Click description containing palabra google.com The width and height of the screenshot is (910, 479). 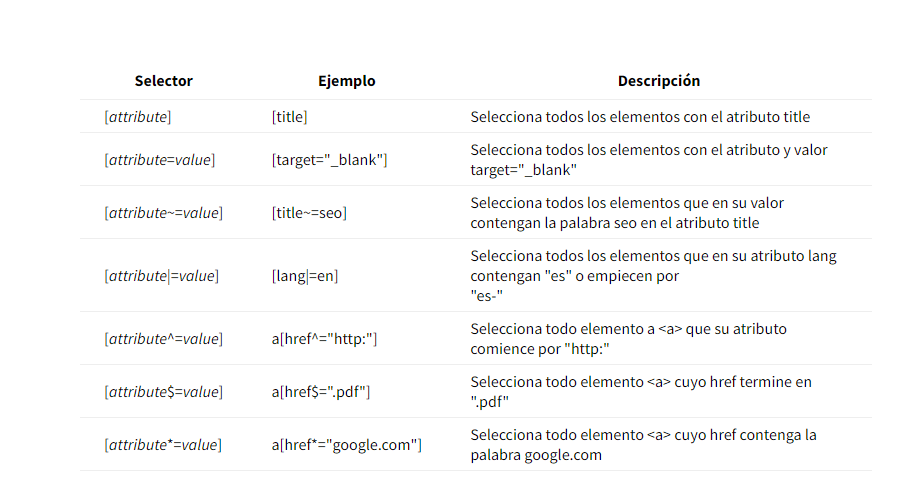coord(643,444)
